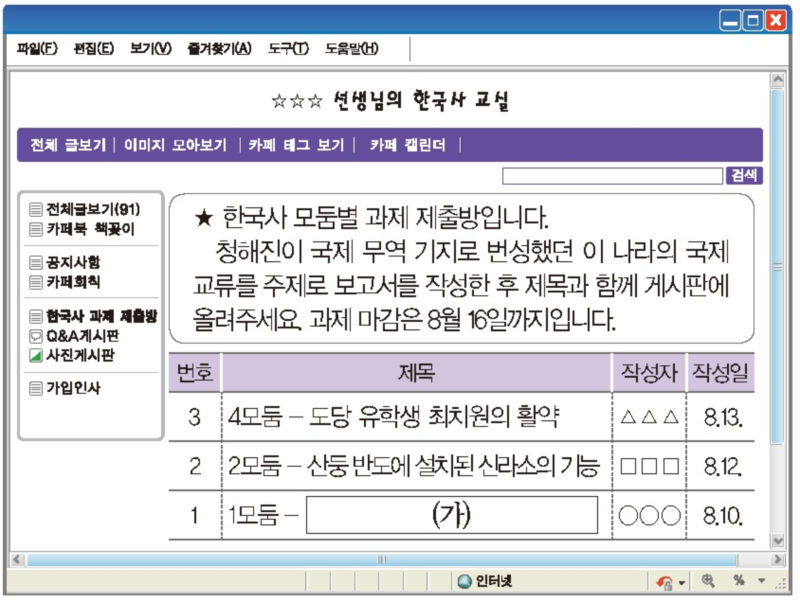This screenshot has width=800, height=603.
Task: Open the 파일(F) menu
Action: [x=37, y=49]
